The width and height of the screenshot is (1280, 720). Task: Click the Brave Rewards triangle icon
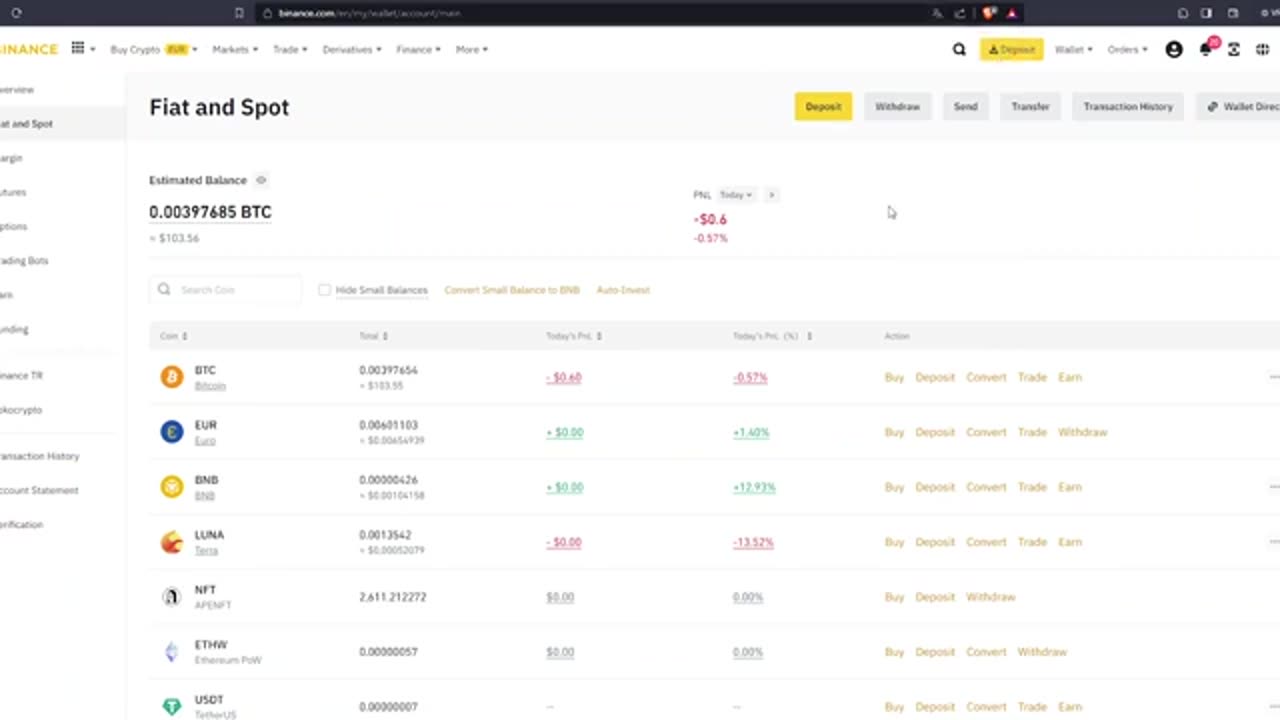(1012, 13)
